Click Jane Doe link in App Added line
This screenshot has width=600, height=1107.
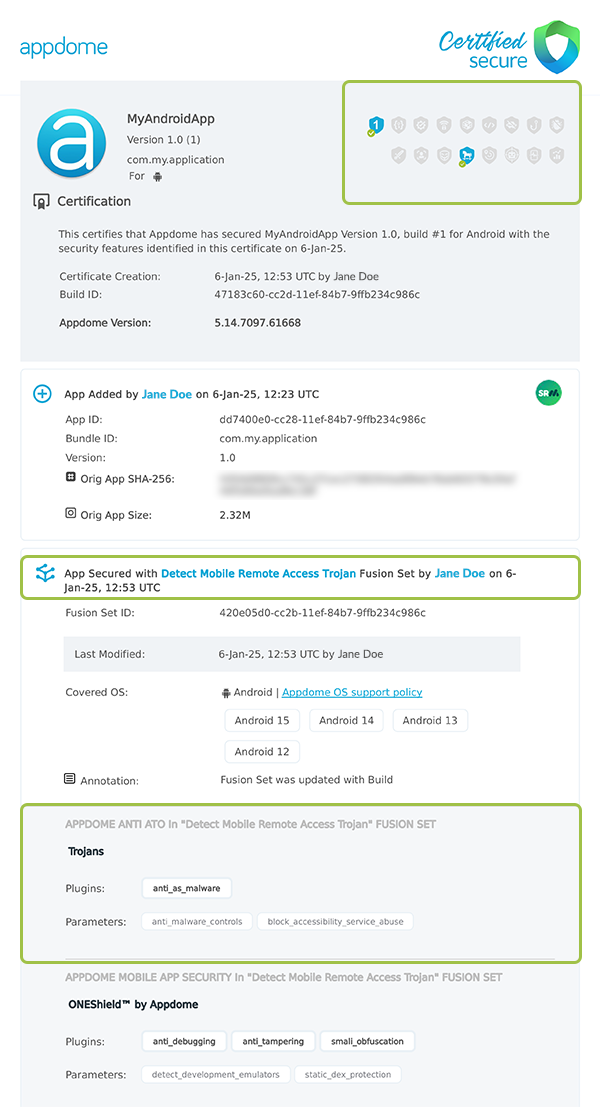tap(167, 394)
